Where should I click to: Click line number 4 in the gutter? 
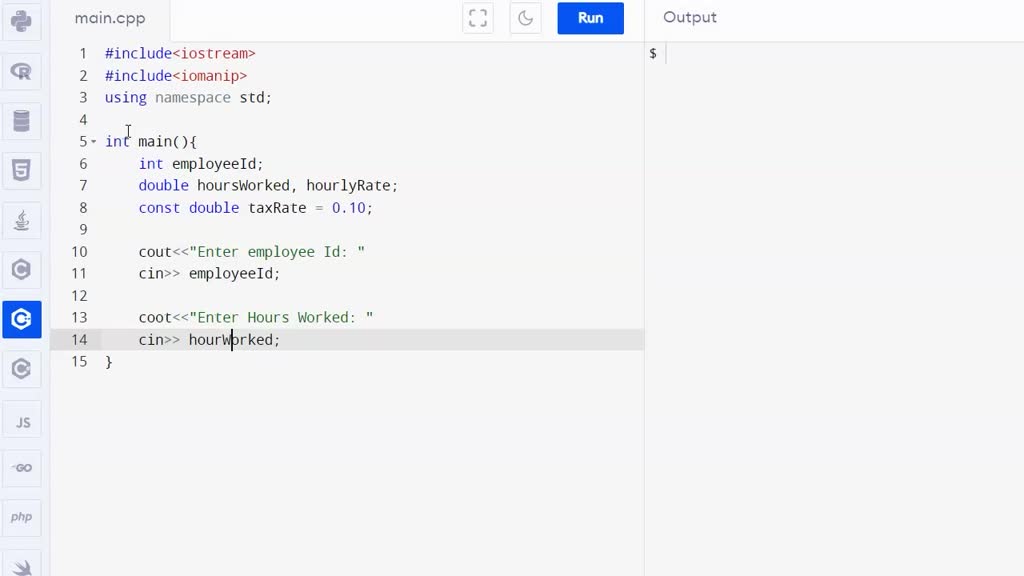coord(83,120)
